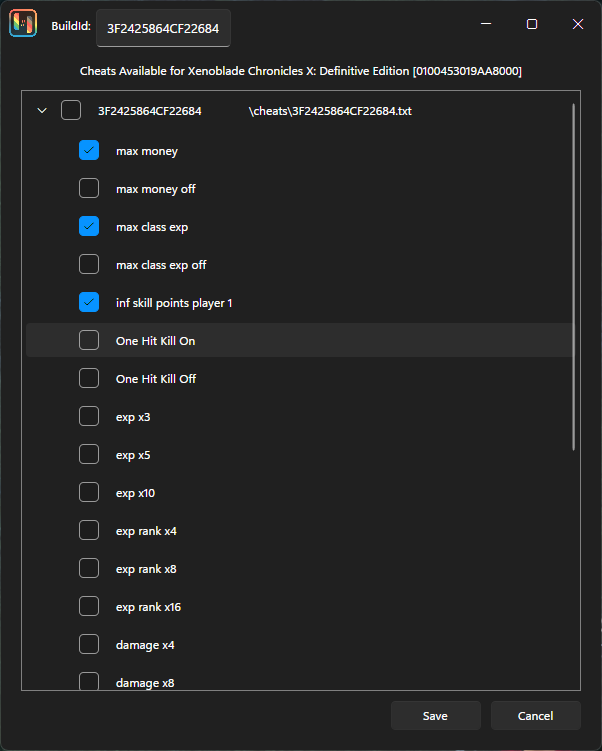Click the Ryujinx app logo icon
The width and height of the screenshot is (602, 751).
click(x=23, y=23)
